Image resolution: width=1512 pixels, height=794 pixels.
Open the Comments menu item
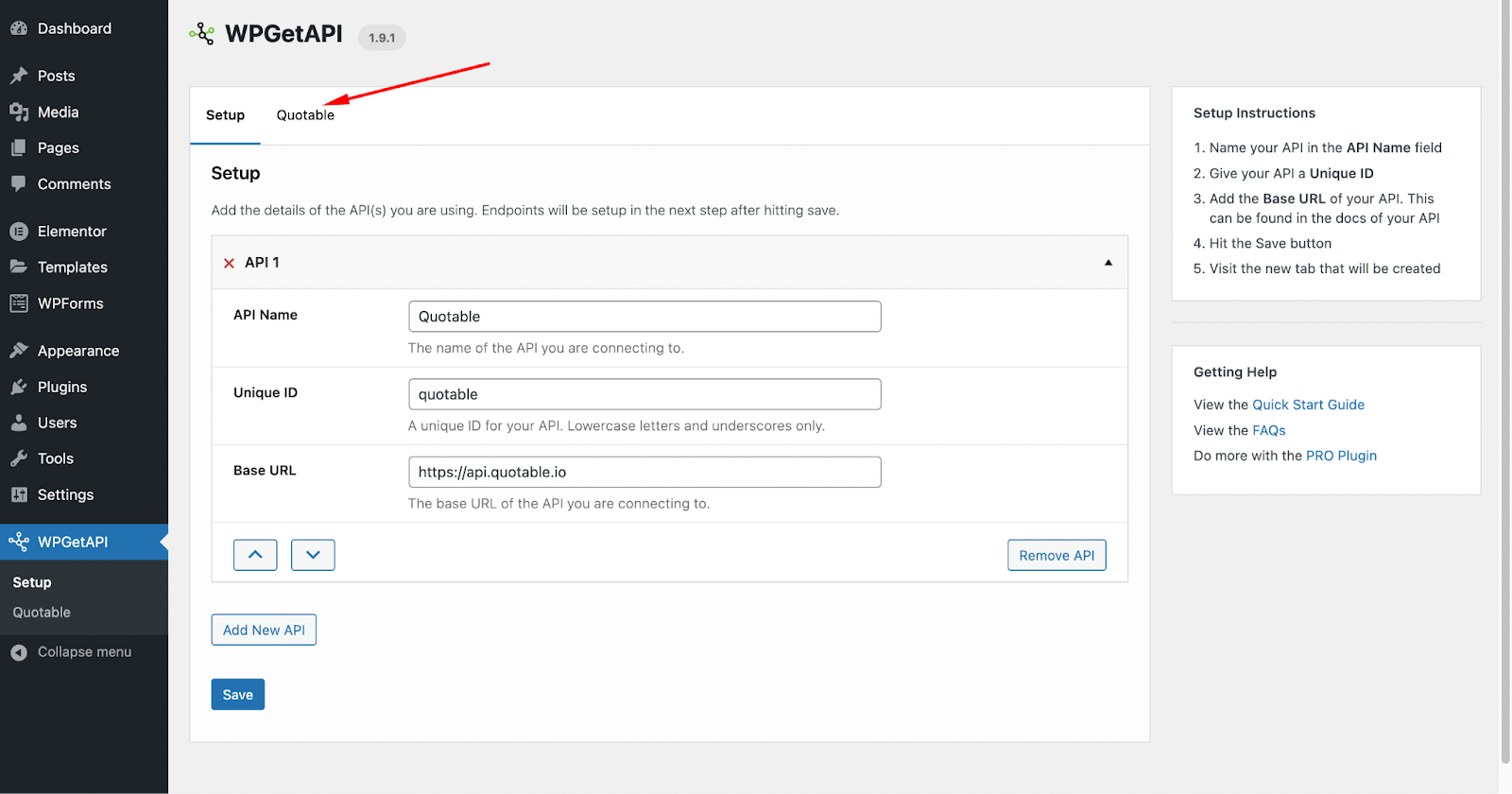coord(75,183)
